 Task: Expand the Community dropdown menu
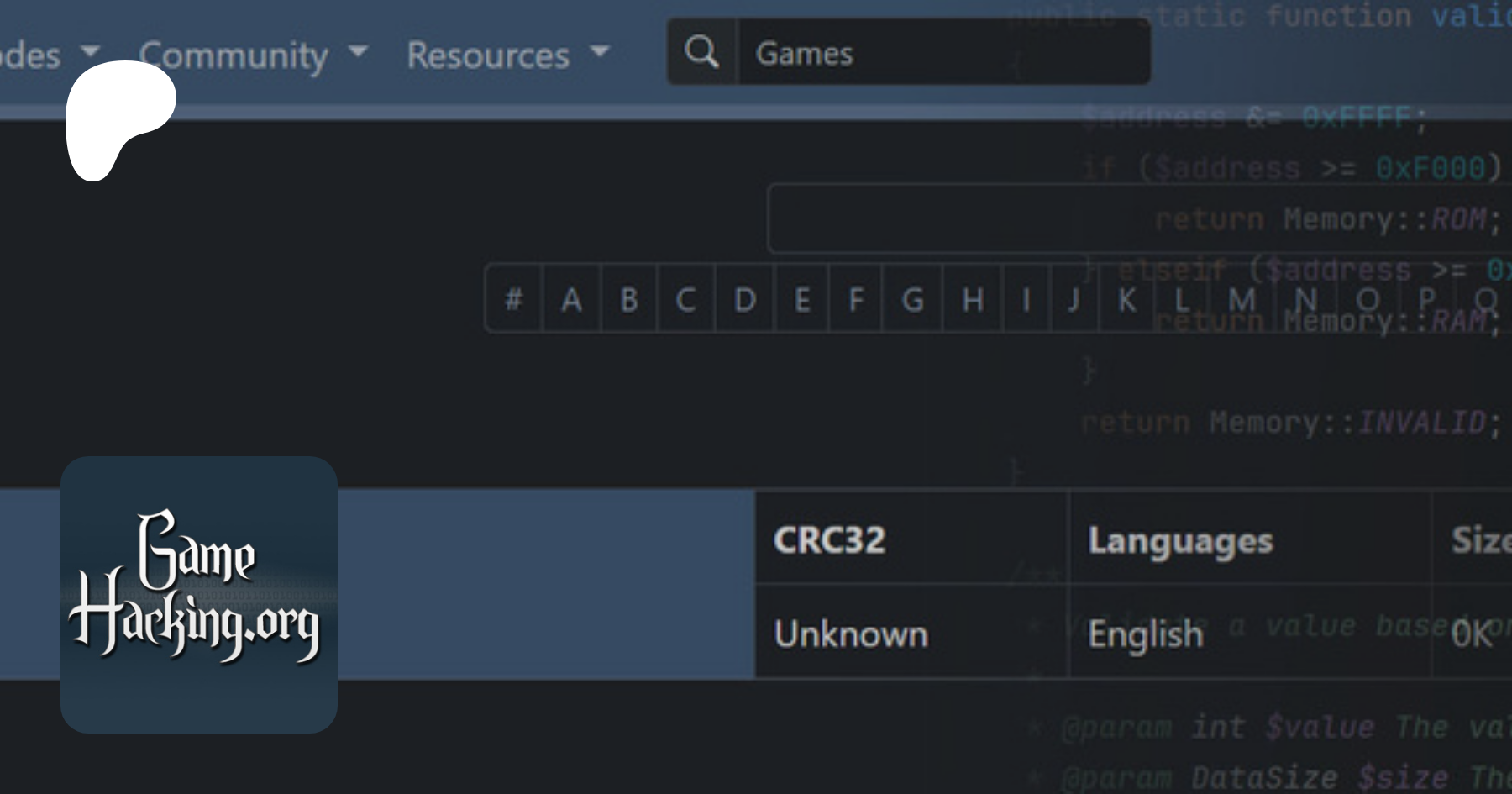click(x=252, y=55)
